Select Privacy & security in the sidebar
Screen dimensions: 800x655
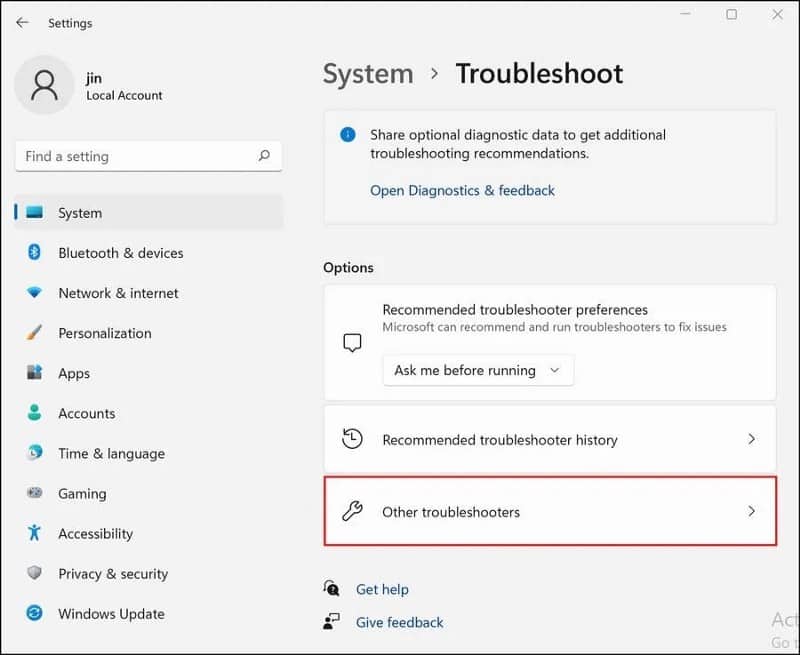[x=32, y=573]
